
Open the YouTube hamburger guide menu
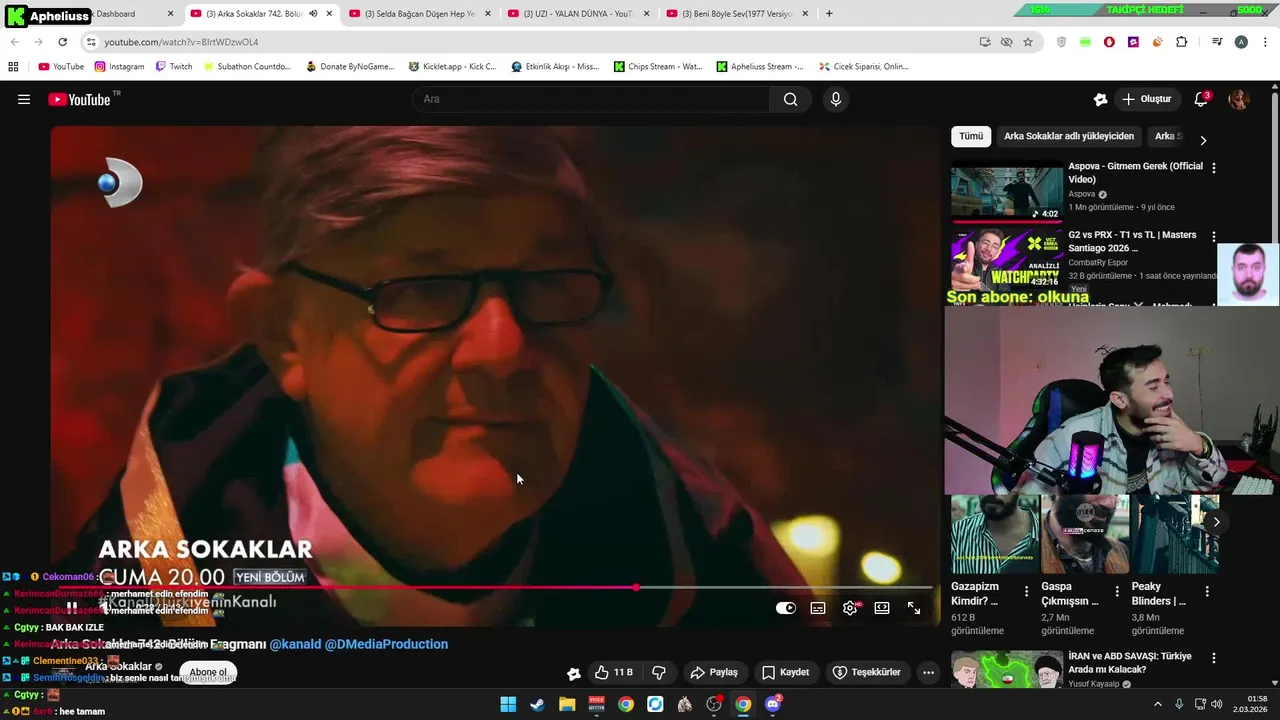point(24,99)
